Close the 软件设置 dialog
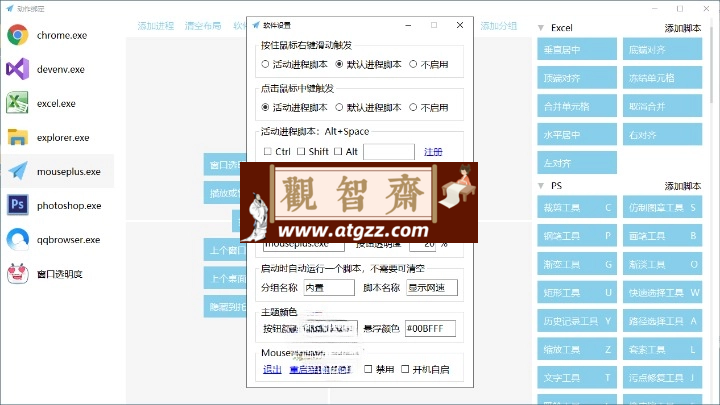 point(460,25)
